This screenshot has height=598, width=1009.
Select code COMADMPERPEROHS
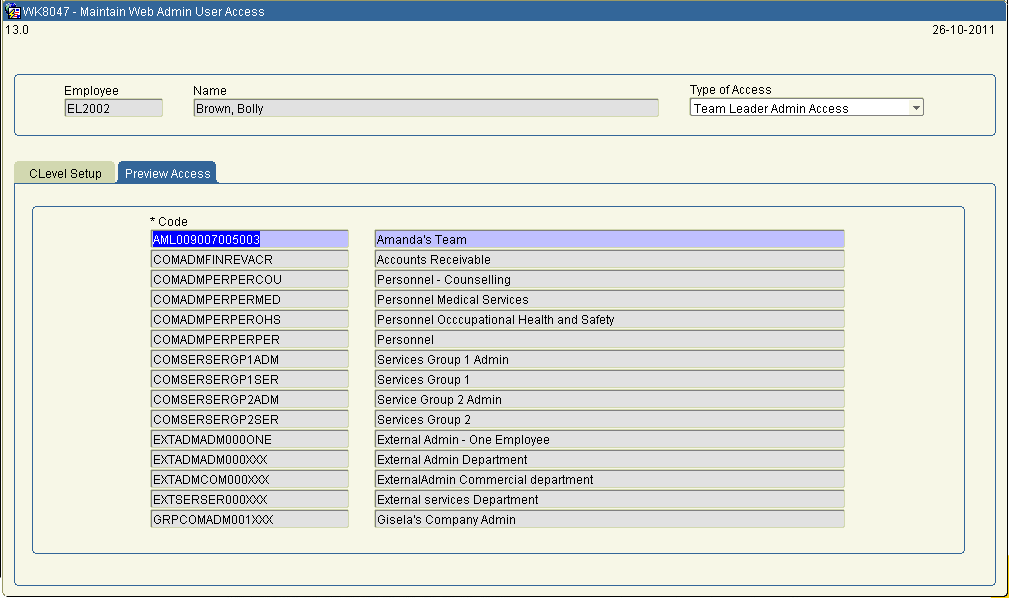[x=249, y=320]
